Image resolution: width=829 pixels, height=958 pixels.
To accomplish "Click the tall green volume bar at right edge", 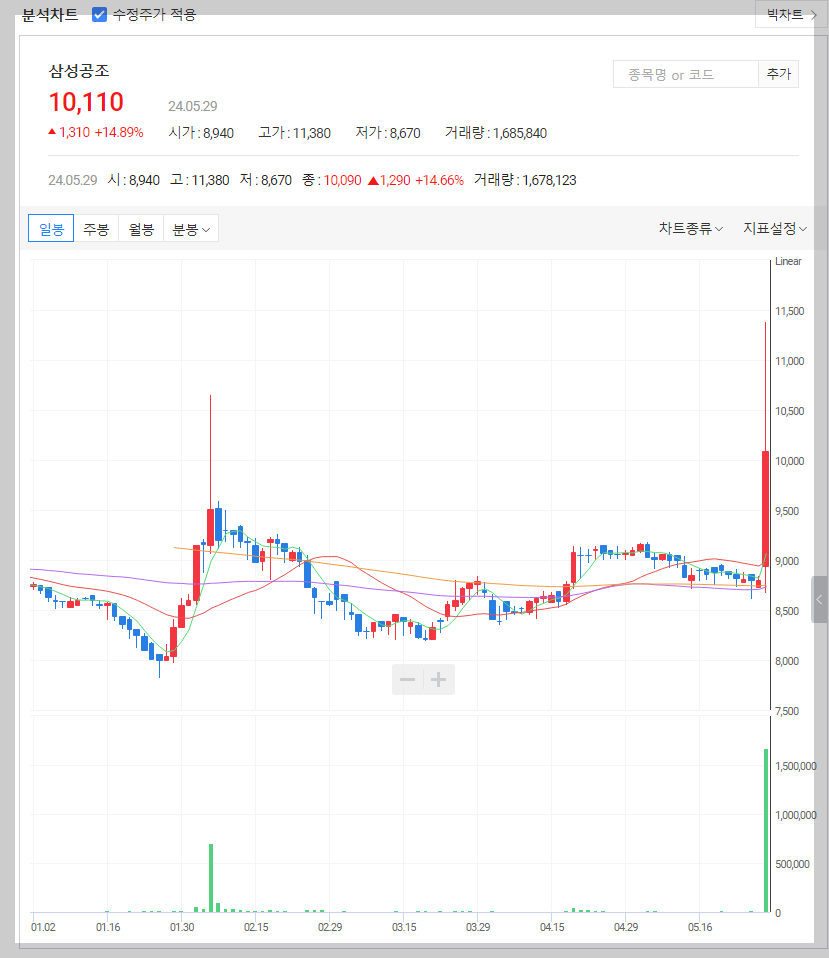I will pyautogui.click(x=766, y=830).
